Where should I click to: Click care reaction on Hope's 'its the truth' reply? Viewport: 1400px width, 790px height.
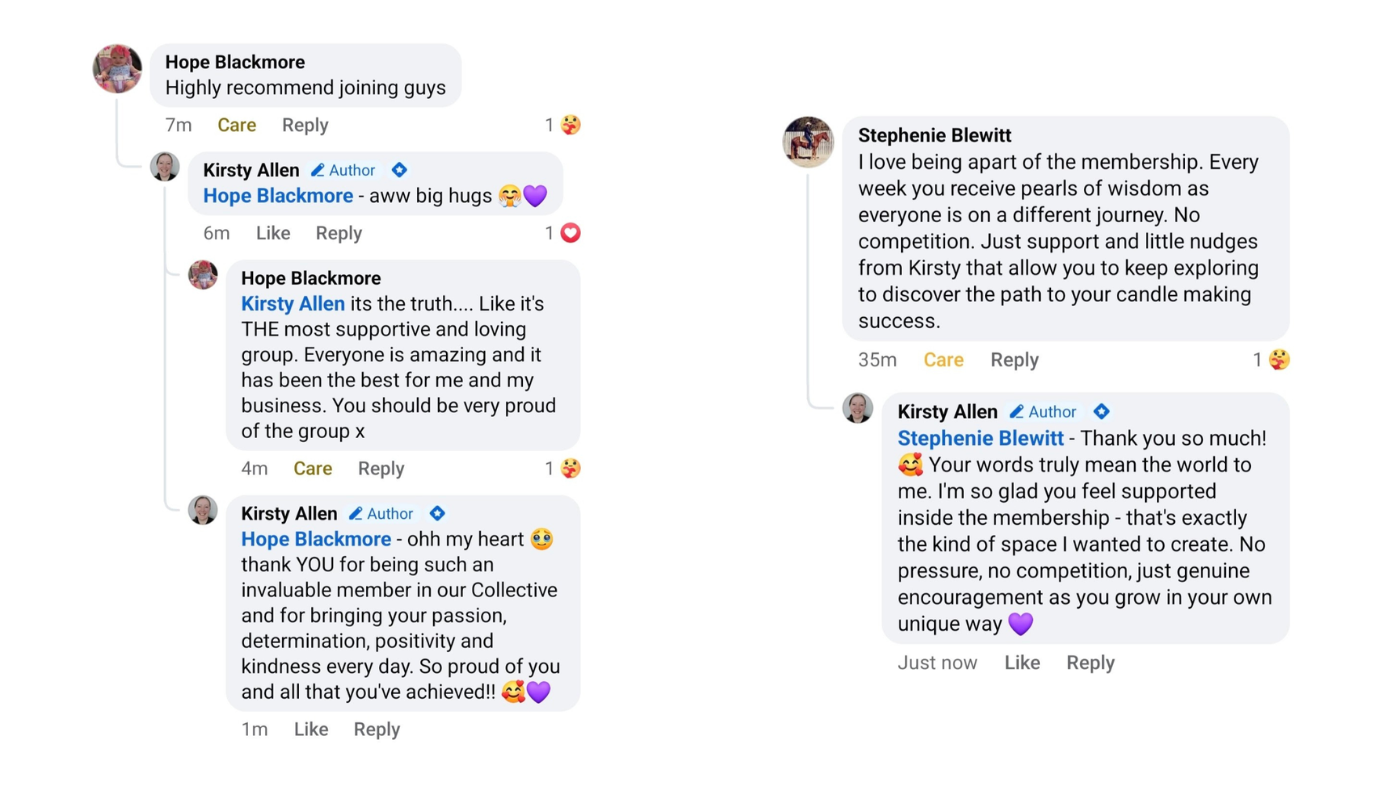(x=570, y=468)
